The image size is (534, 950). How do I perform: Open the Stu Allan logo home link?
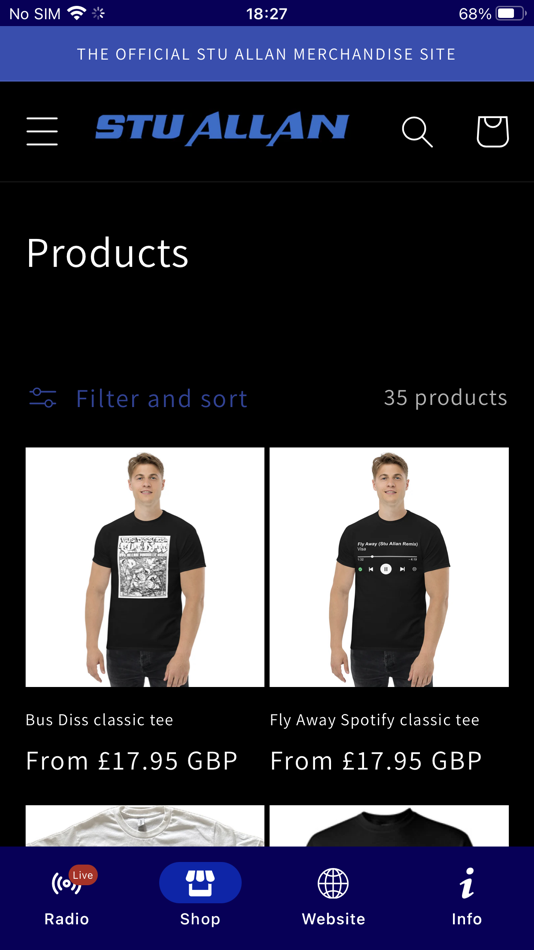coord(222,129)
